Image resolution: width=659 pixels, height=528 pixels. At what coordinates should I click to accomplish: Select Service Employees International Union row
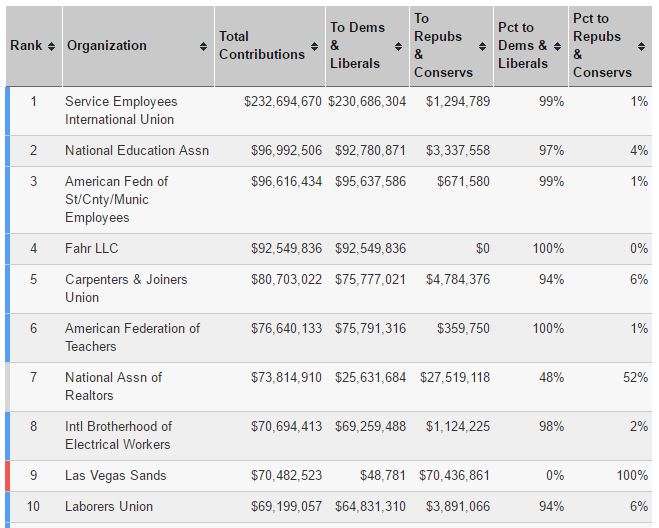(x=329, y=111)
